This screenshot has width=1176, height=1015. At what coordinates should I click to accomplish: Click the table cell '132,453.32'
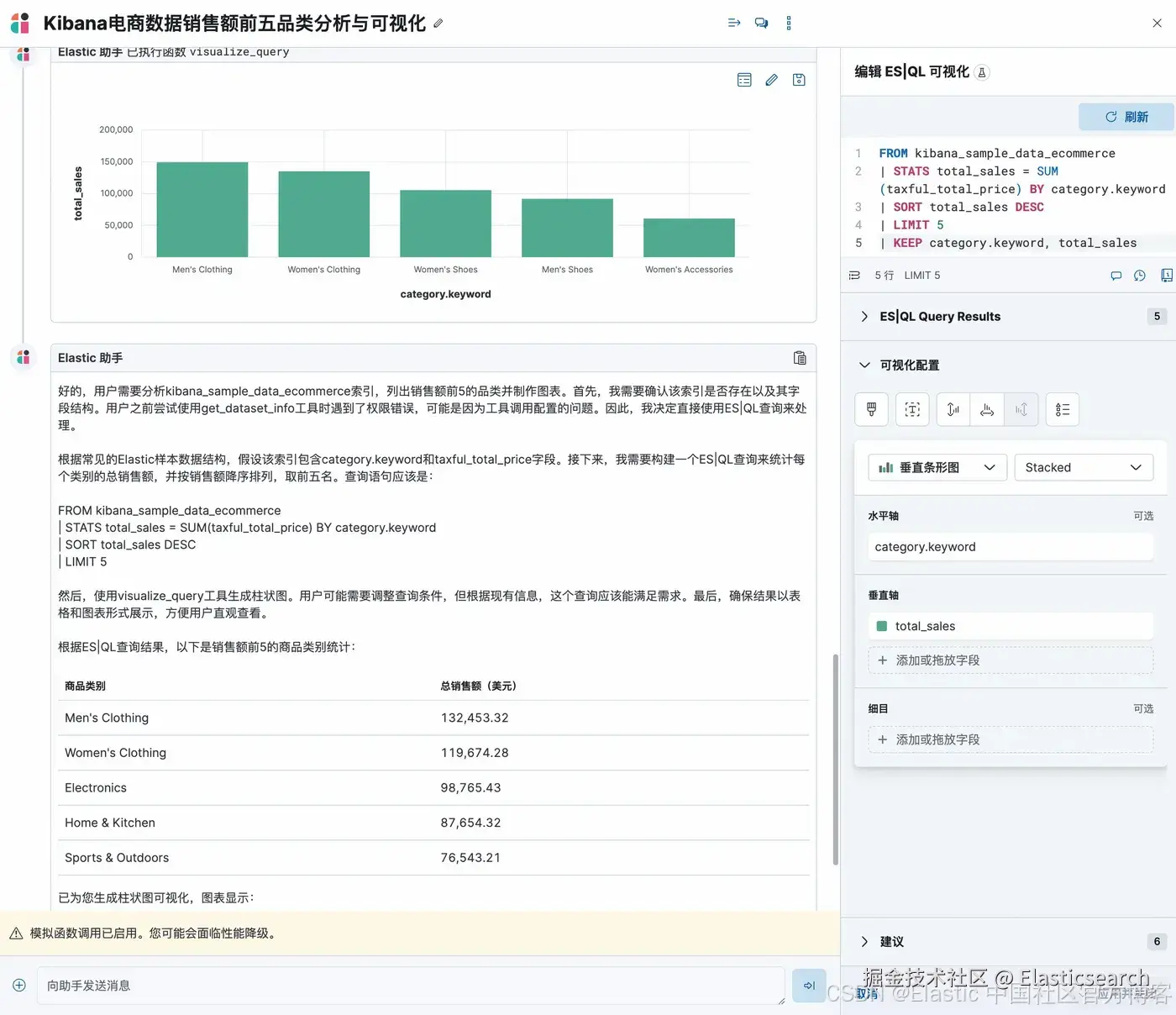tap(475, 718)
